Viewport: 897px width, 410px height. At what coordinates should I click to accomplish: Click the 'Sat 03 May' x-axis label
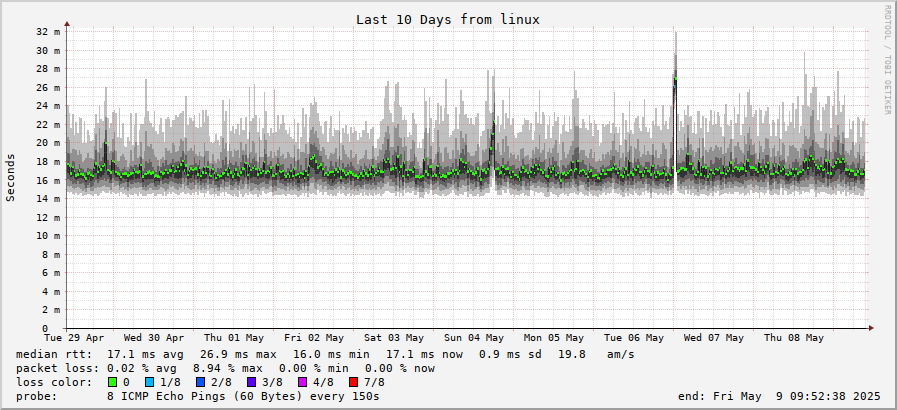394,338
